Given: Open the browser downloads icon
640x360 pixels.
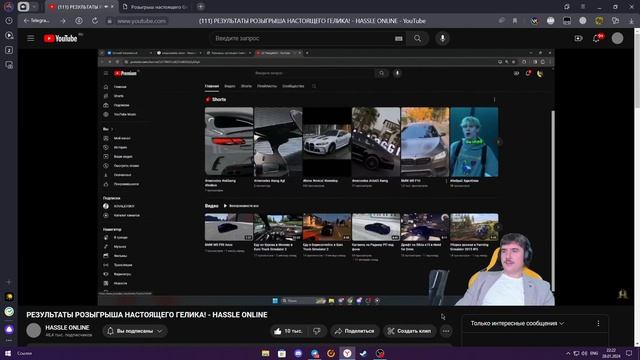Looking at the screenshot, I should 631,21.
